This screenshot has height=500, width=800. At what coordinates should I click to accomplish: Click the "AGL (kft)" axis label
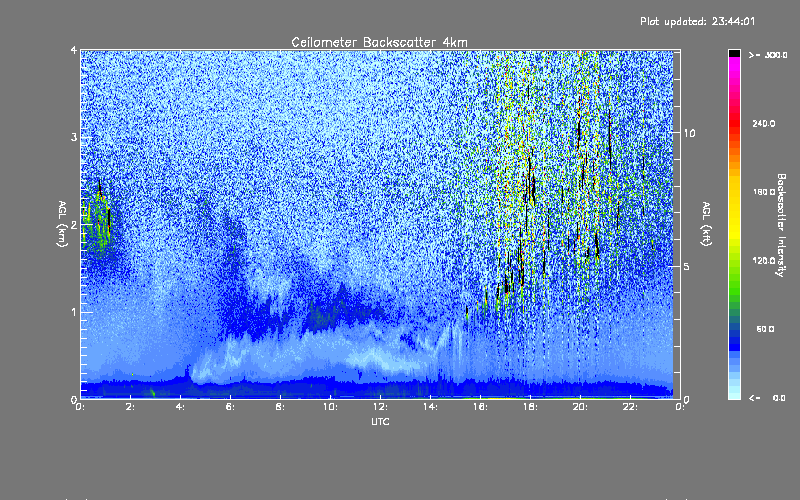tap(706, 223)
